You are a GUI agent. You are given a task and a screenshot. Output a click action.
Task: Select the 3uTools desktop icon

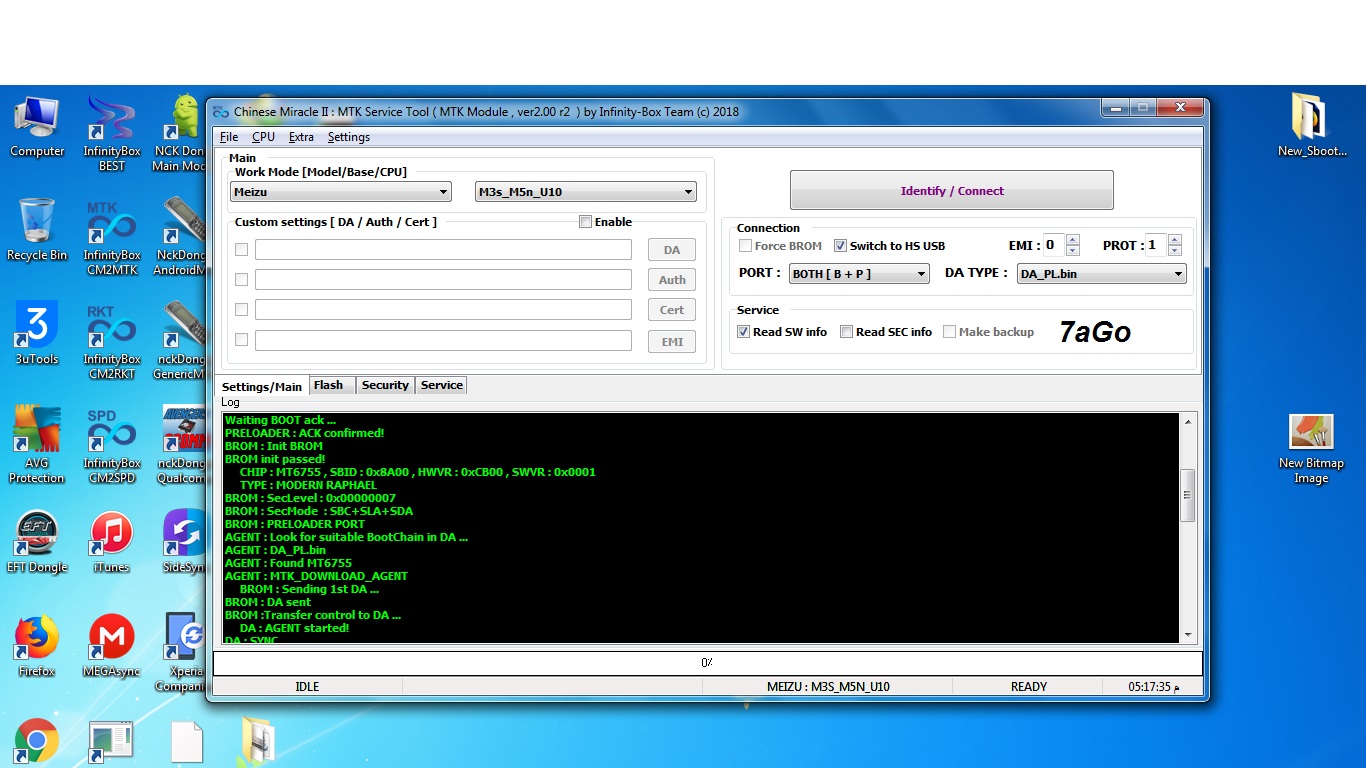pyautogui.click(x=37, y=334)
